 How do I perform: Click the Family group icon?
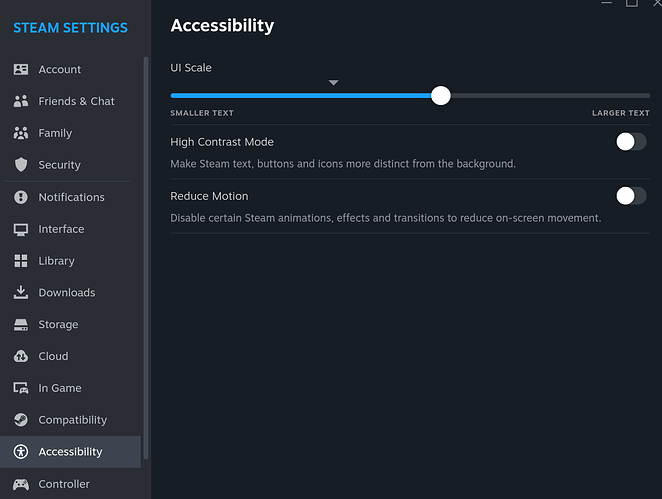20,133
